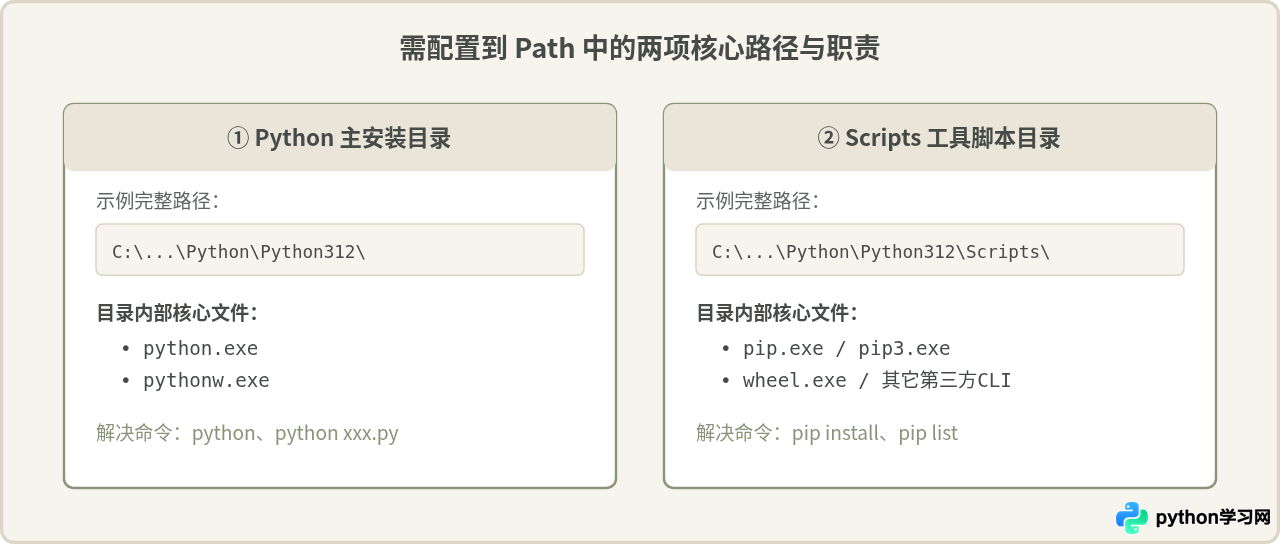
Task: Click 示例完整路径 label in Python card
Action: [158, 200]
